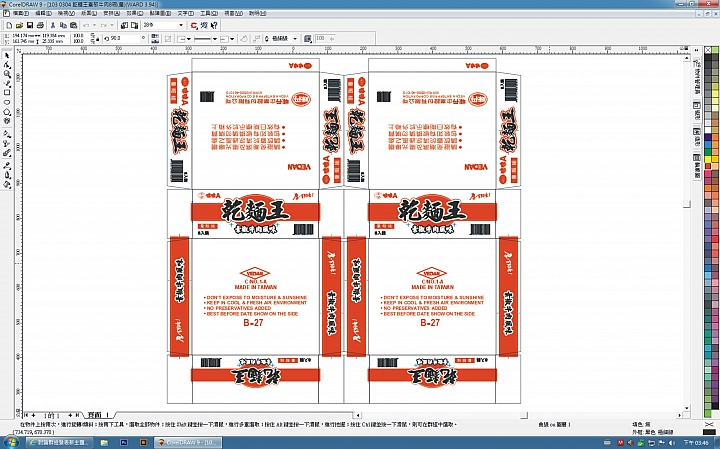Go to first page navigation button

[27, 415]
